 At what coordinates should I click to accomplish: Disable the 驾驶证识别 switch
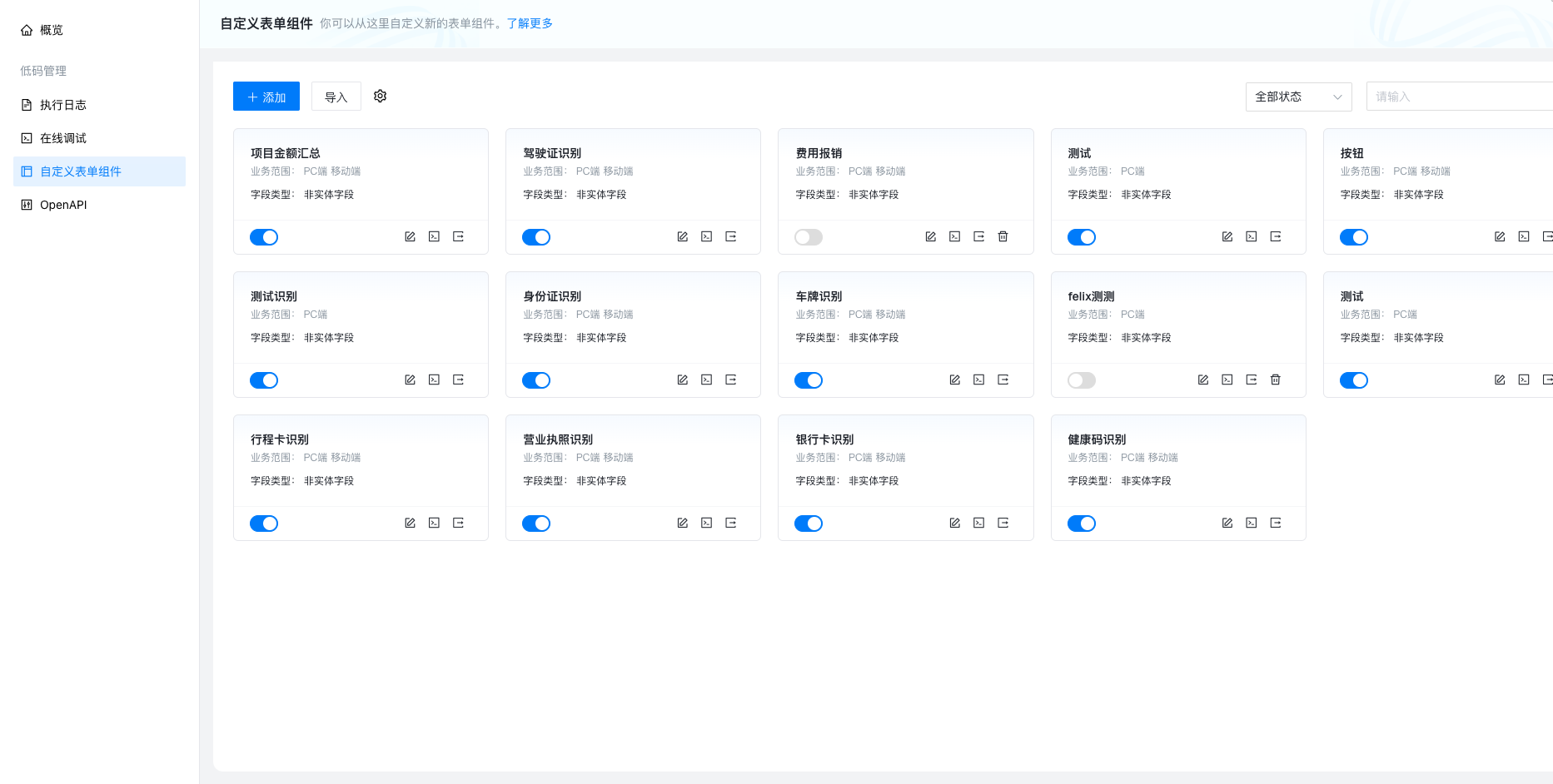(x=536, y=237)
